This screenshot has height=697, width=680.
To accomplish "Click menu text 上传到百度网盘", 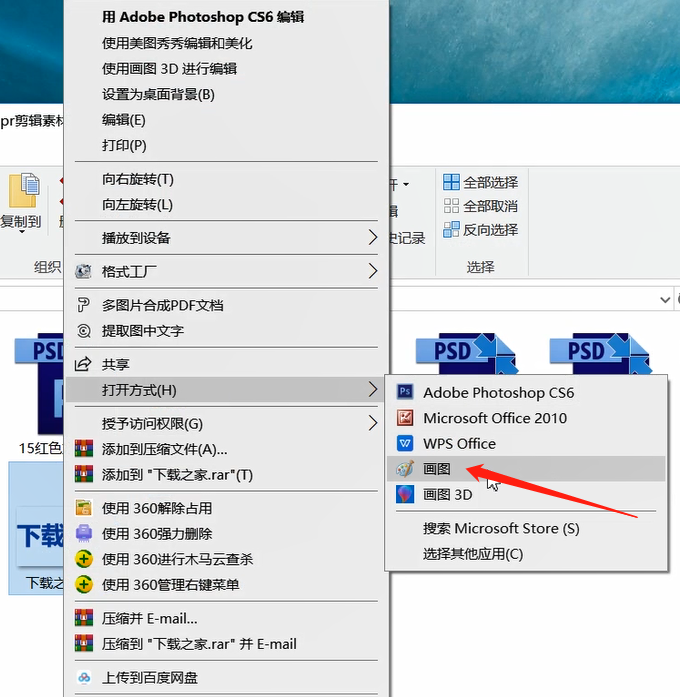I will coord(150,678).
